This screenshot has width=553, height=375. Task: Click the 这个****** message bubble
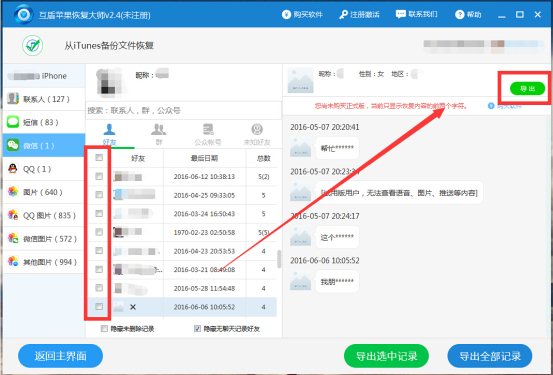tap(337, 237)
